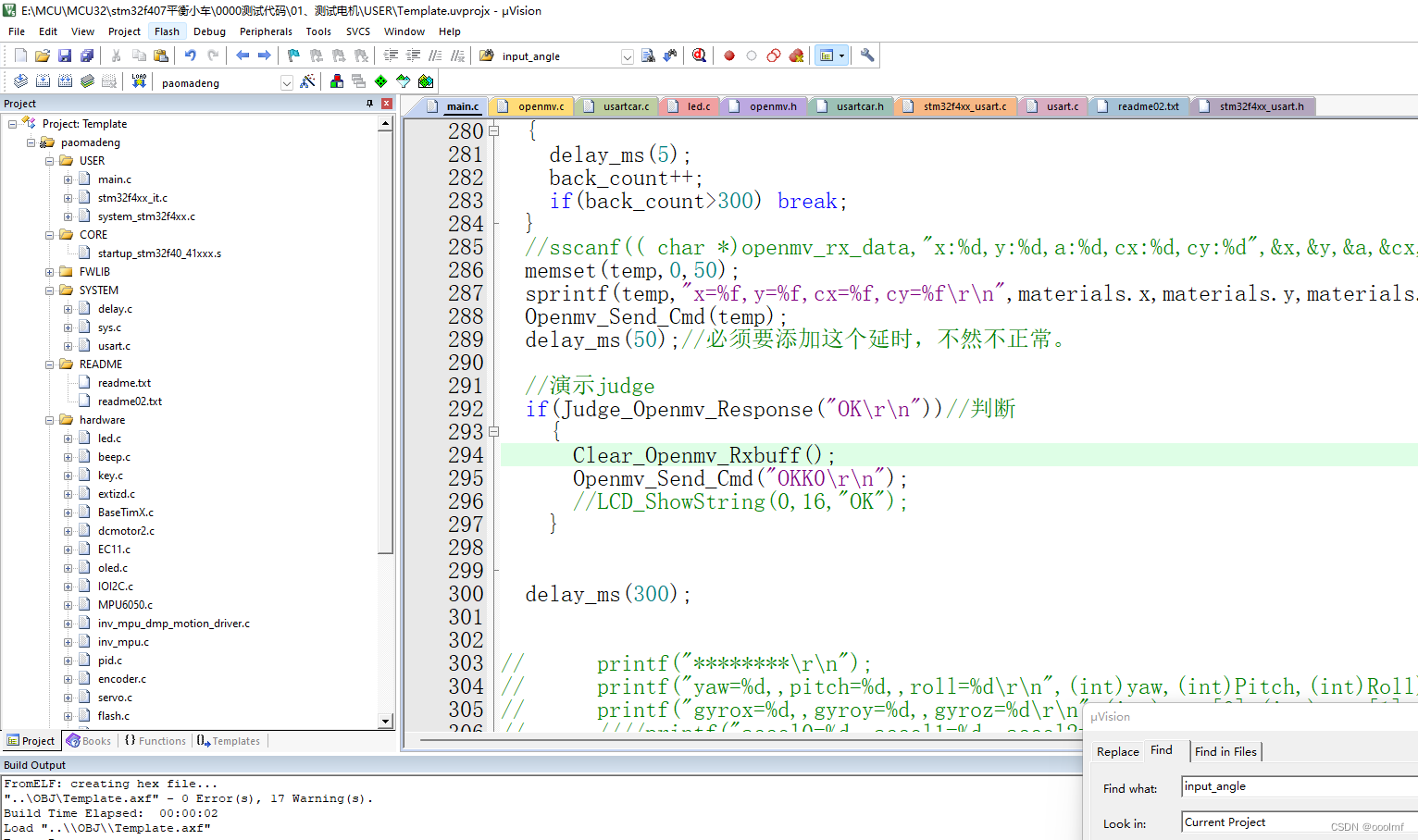Open Manage Project Items with the colored boxes icon
1418x840 pixels.
point(337,81)
